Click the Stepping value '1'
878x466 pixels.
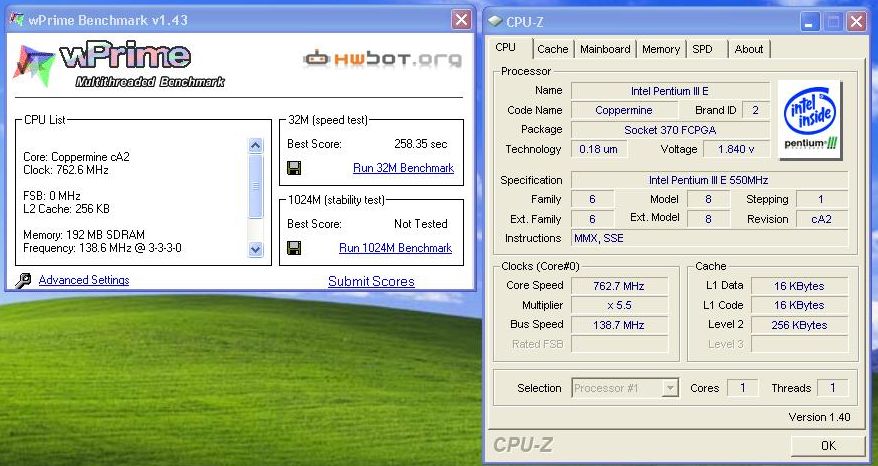(x=821, y=199)
